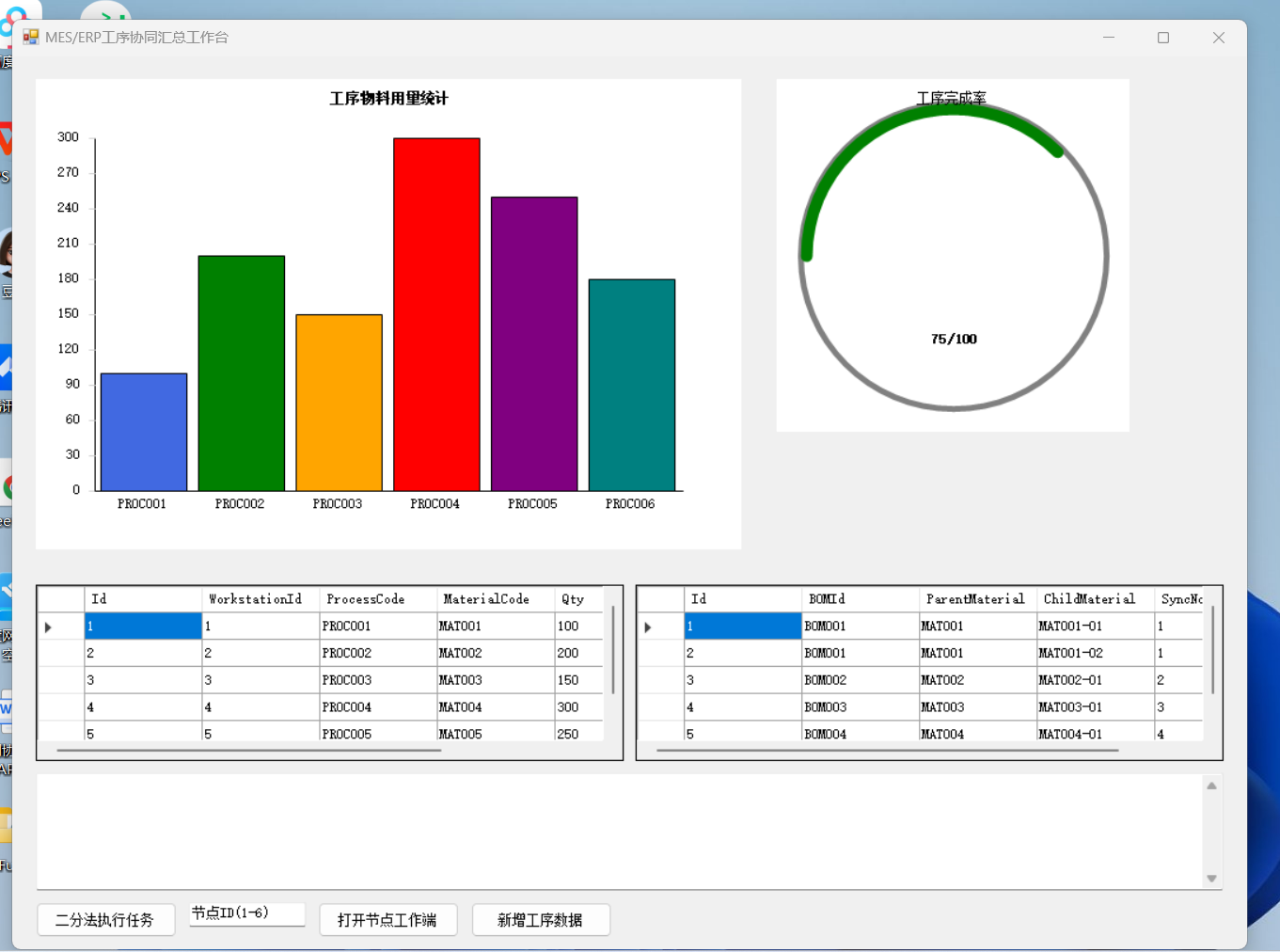Select the MAT002 cell in the left table
Screen dimensions: 1280x952
496,653
